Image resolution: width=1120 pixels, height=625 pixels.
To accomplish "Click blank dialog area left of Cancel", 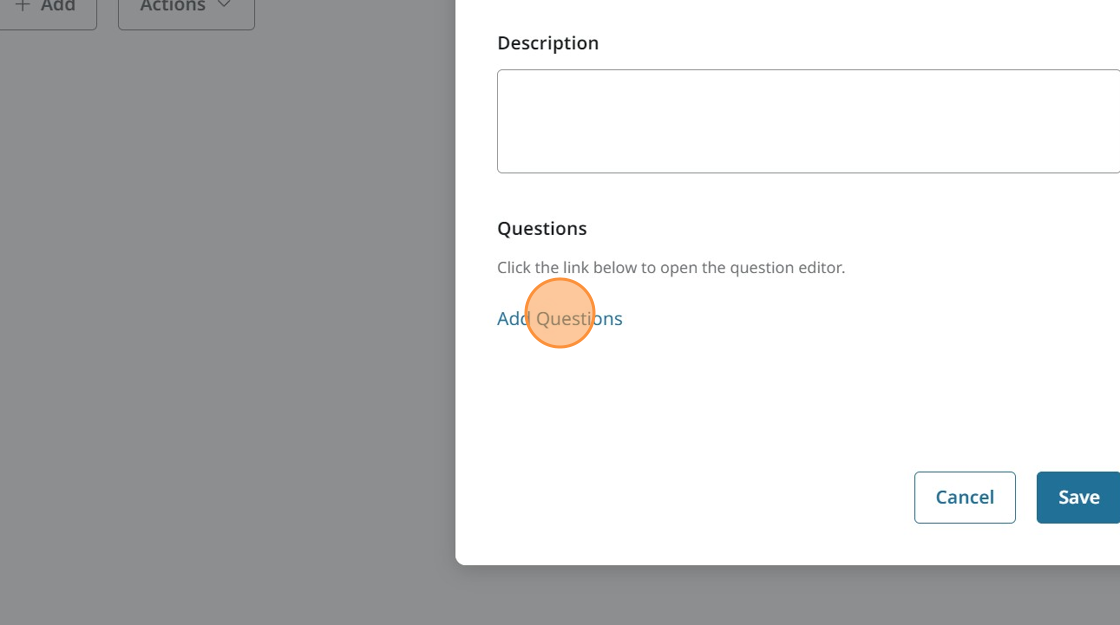I will 700,497.
